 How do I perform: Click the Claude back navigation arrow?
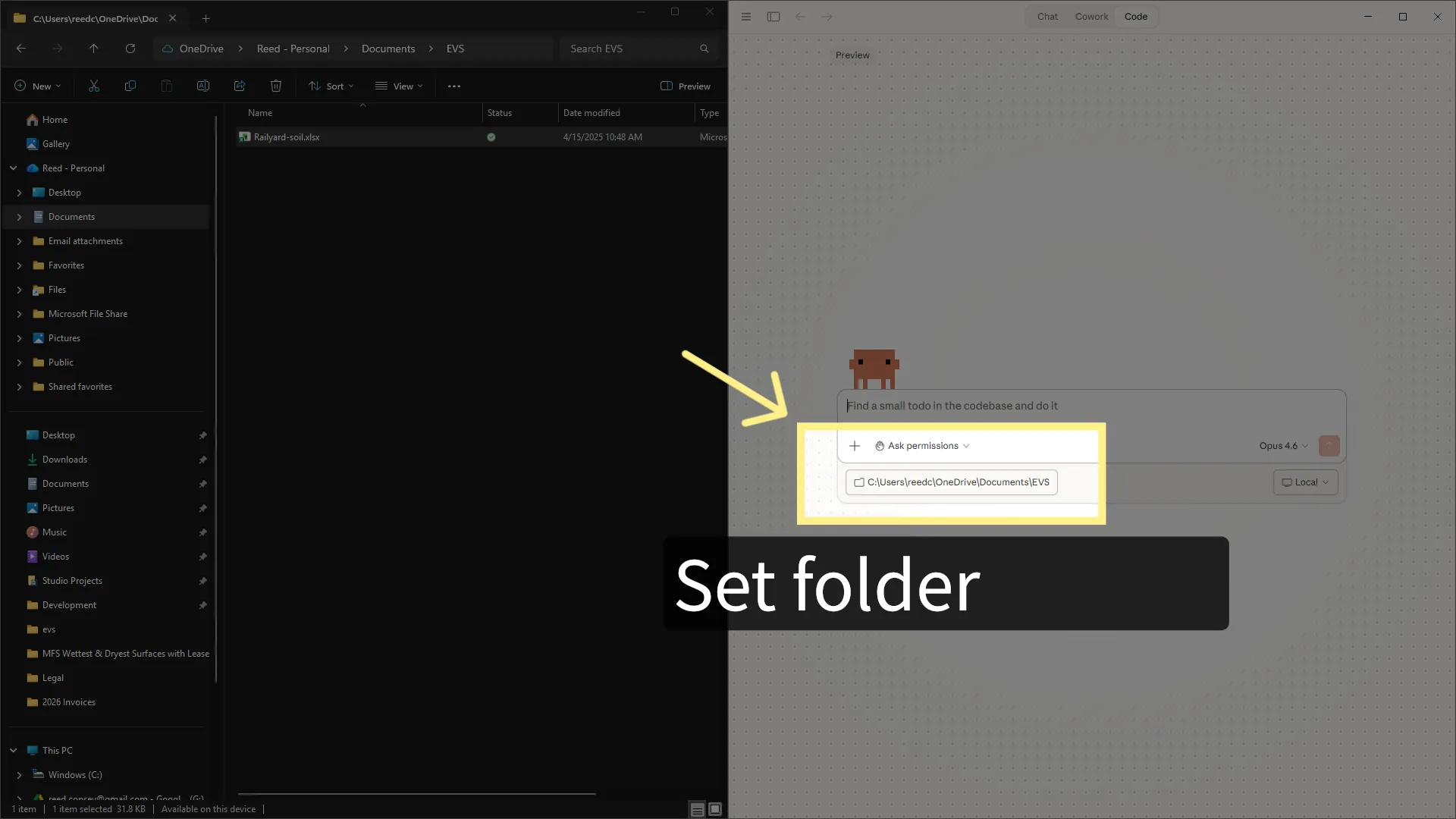(800, 17)
